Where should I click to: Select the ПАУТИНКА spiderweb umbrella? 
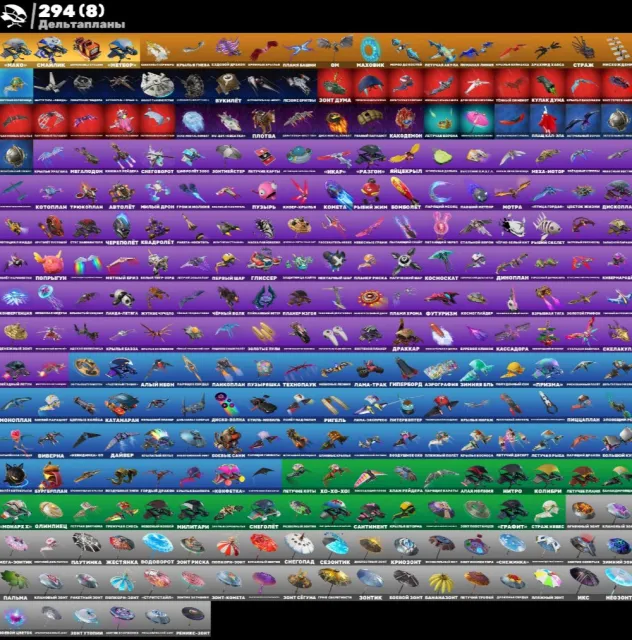coord(87,548)
